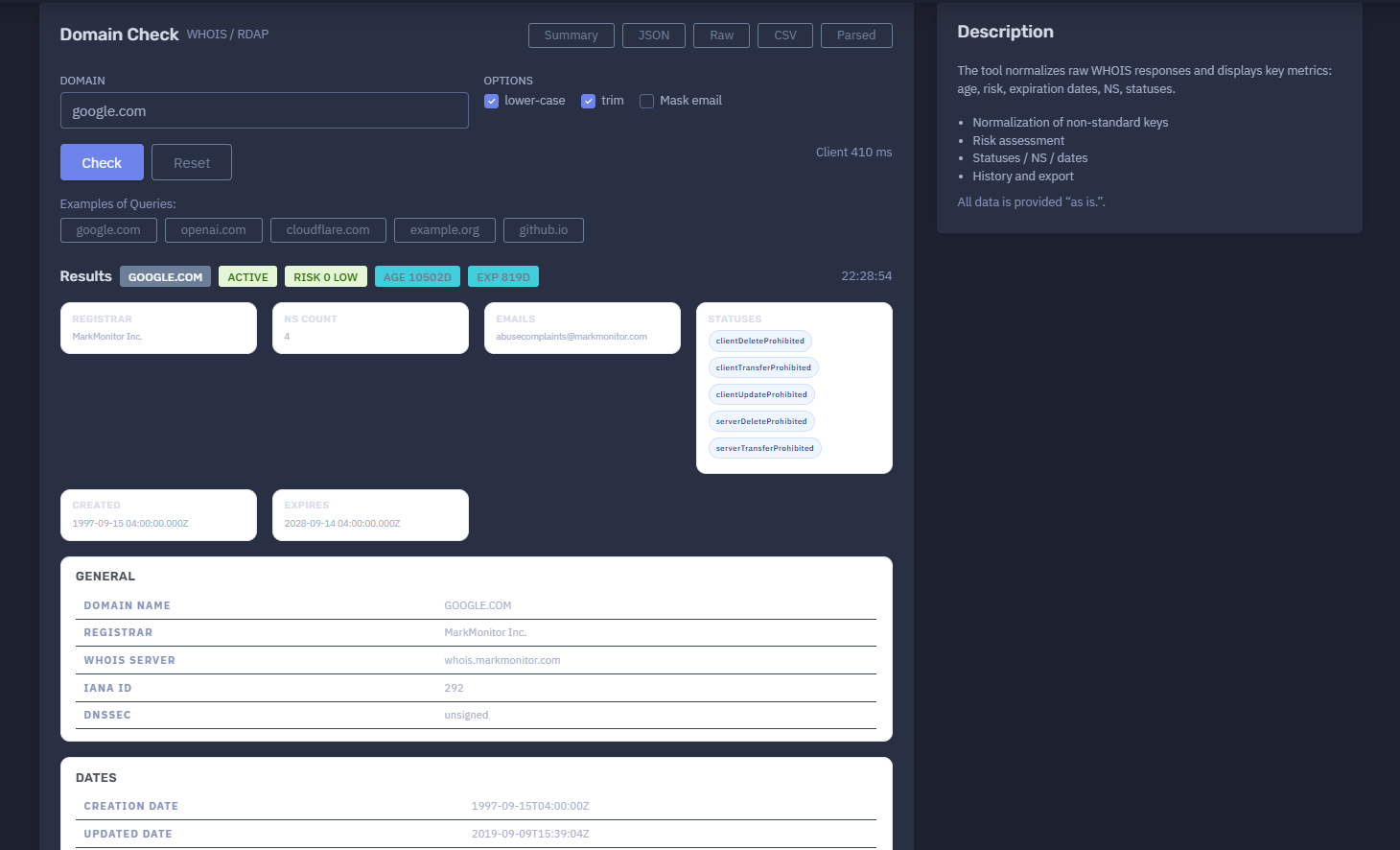Click the Risk assessment bullet

pos(1018,141)
